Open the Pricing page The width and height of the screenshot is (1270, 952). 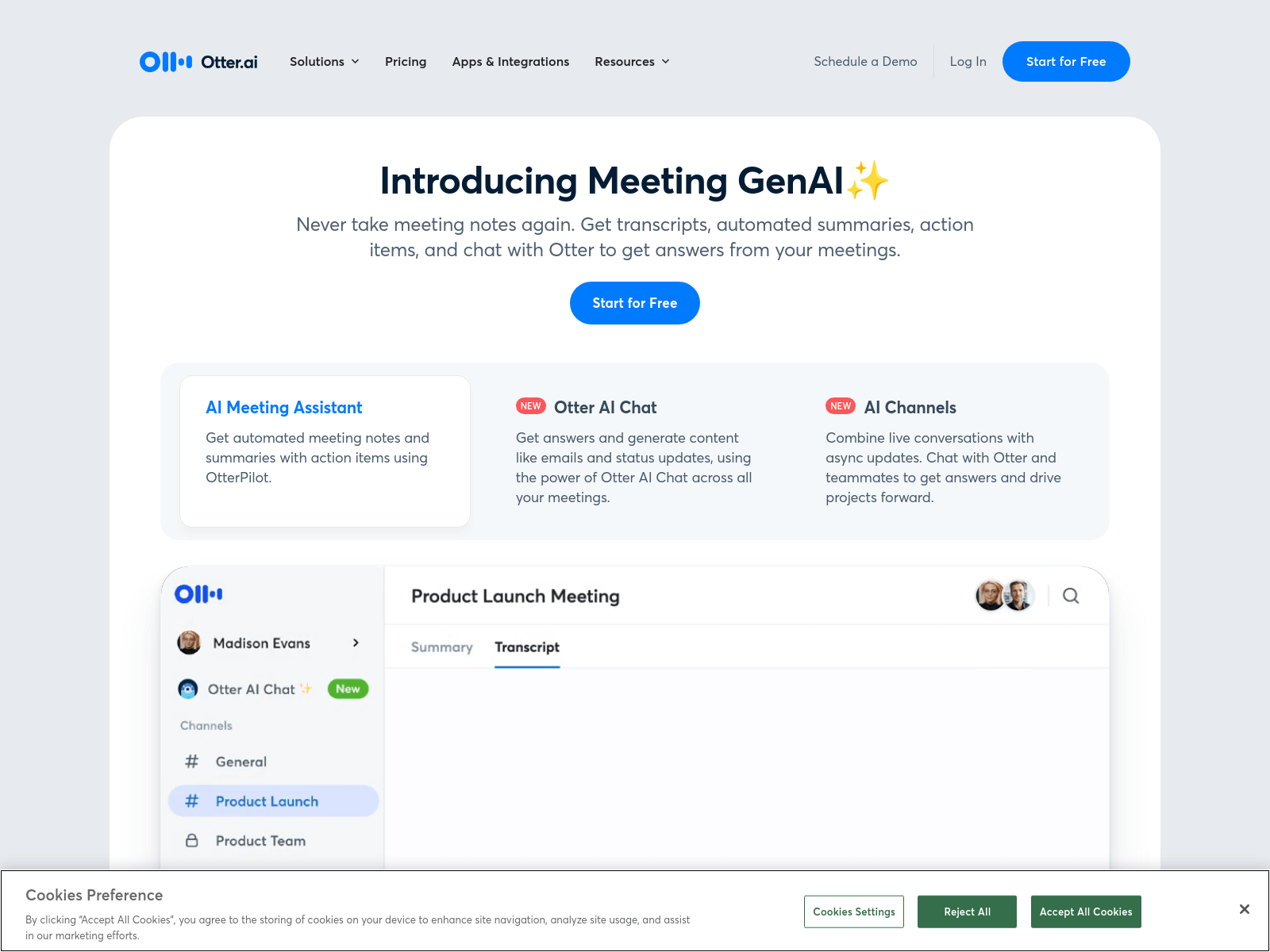[406, 61]
